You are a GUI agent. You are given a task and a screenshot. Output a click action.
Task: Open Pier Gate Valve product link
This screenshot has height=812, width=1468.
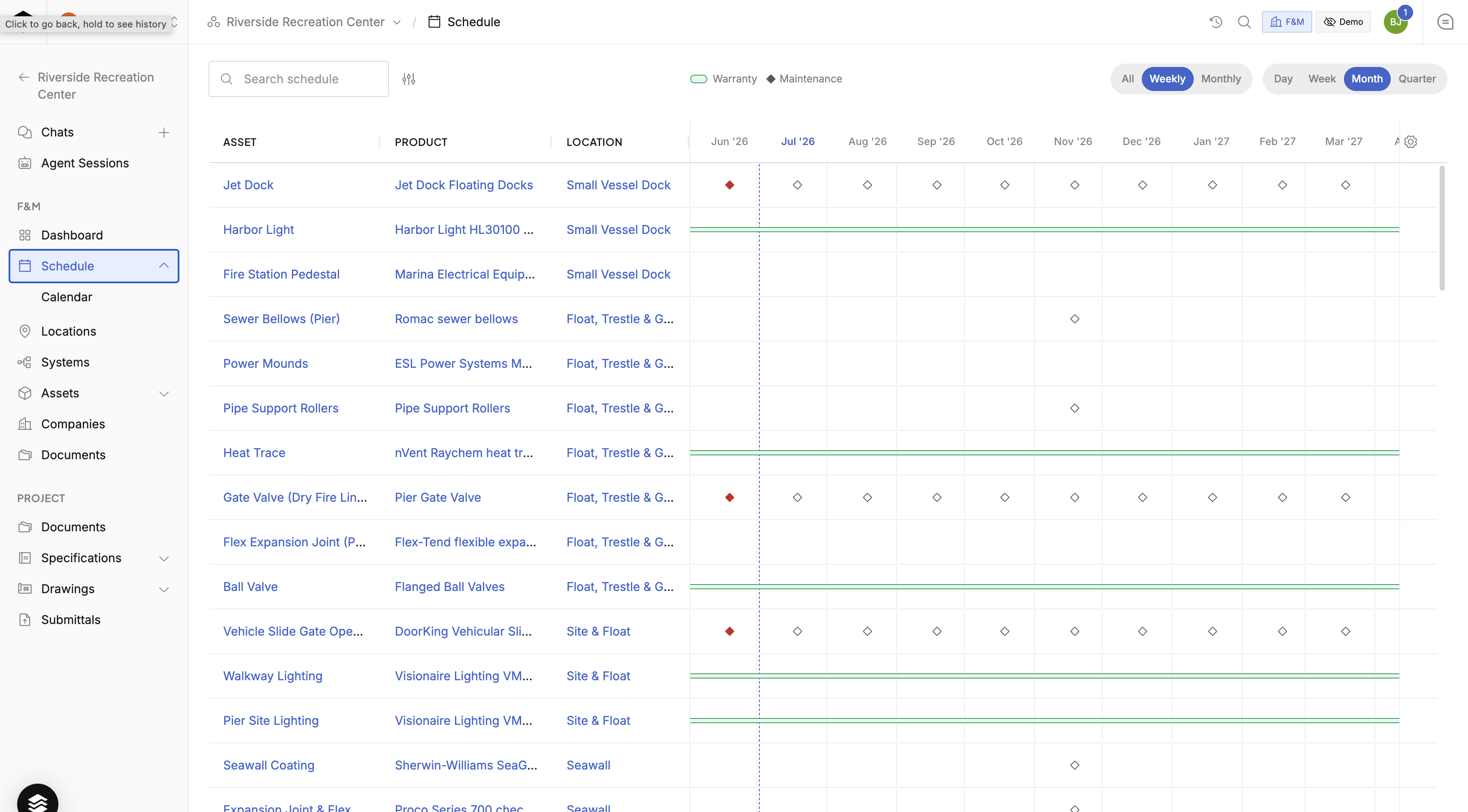(x=437, y=497)
